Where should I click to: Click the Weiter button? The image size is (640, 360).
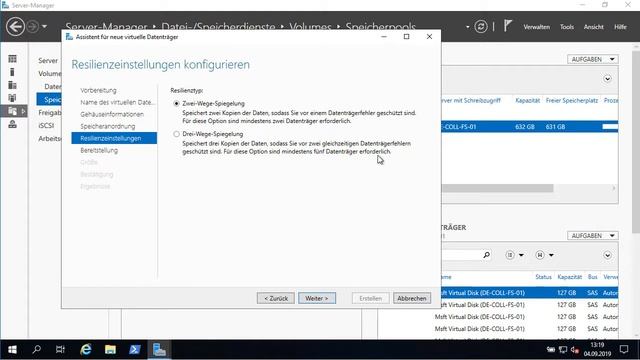(x=317, y=298)
